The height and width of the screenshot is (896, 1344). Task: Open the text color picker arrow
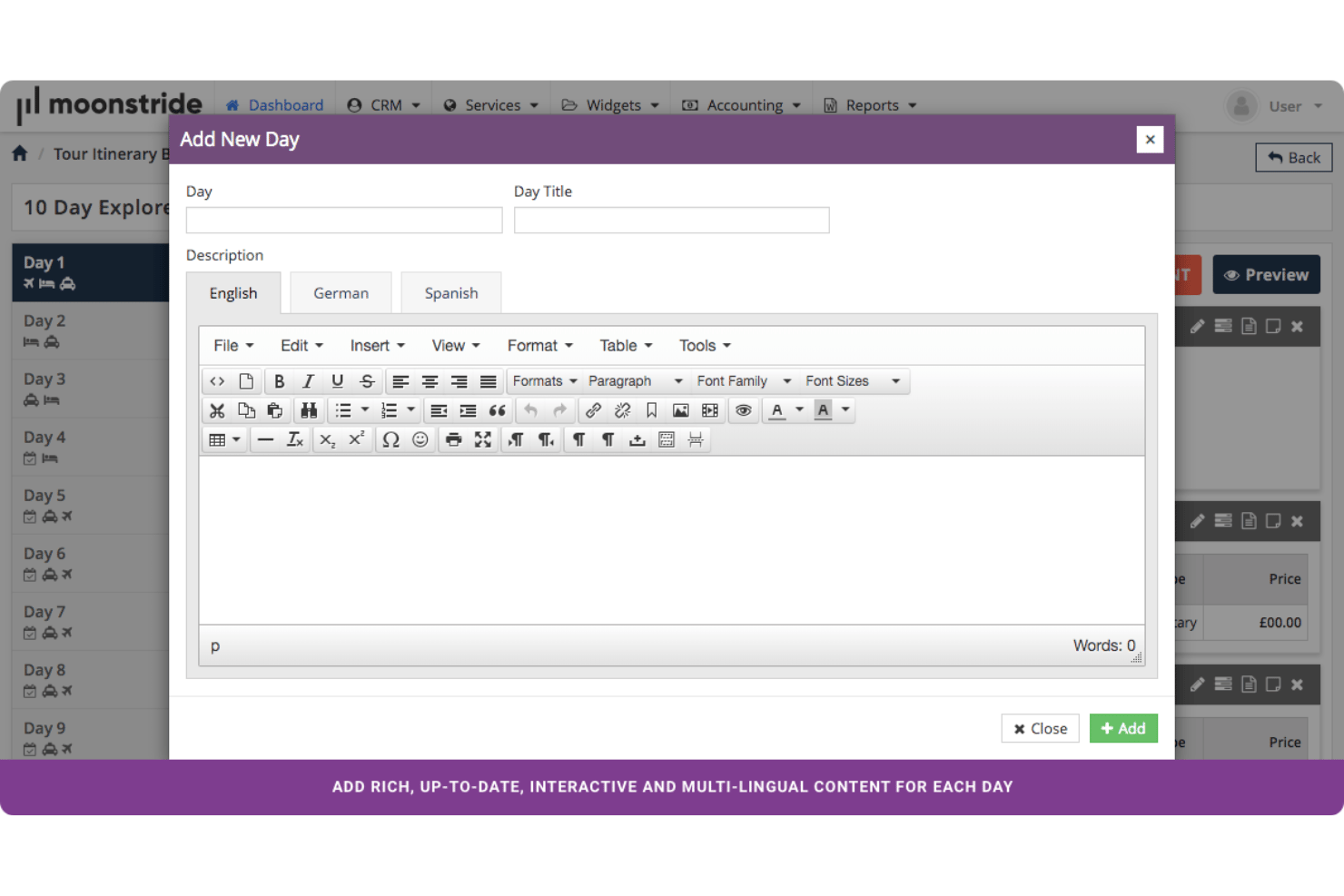click(799, 410)
